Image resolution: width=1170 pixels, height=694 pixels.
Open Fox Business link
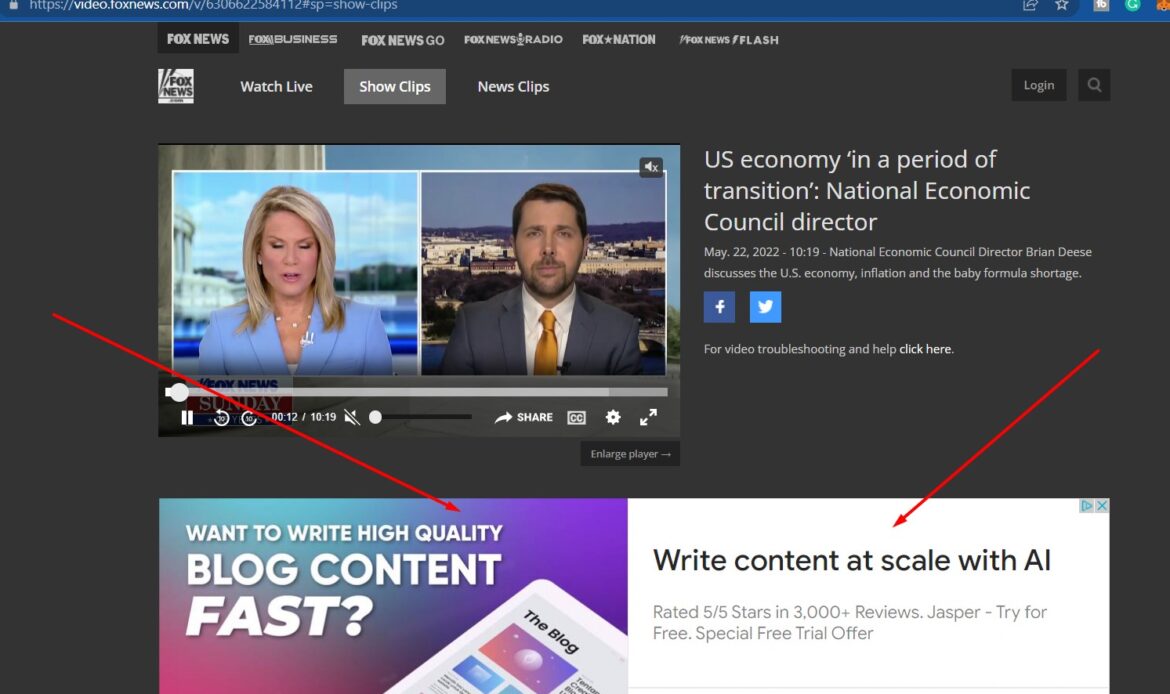(x=292, y=40)
